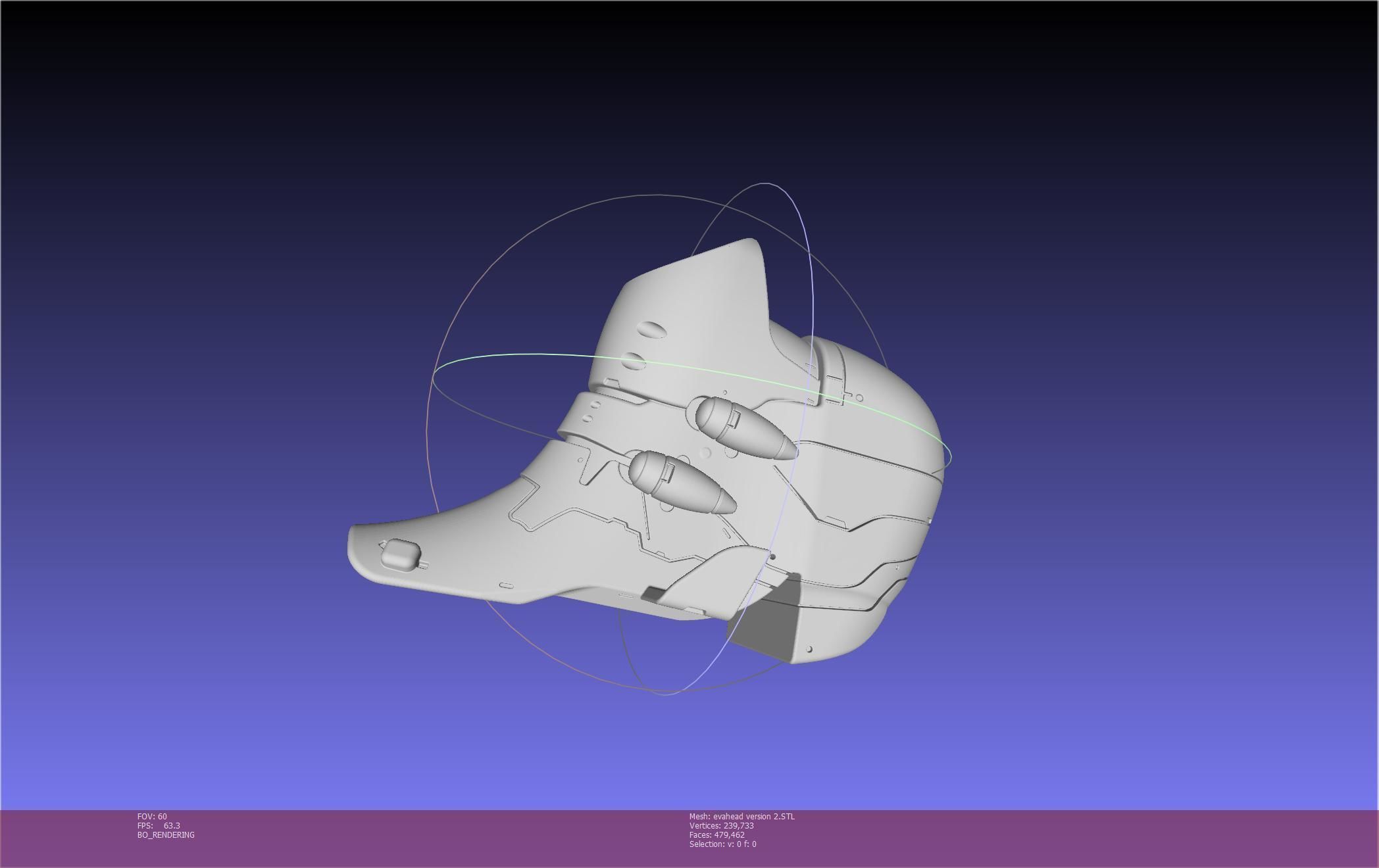
Task: Click the FPS: 63.3 readout
Action: pos(159,825)
